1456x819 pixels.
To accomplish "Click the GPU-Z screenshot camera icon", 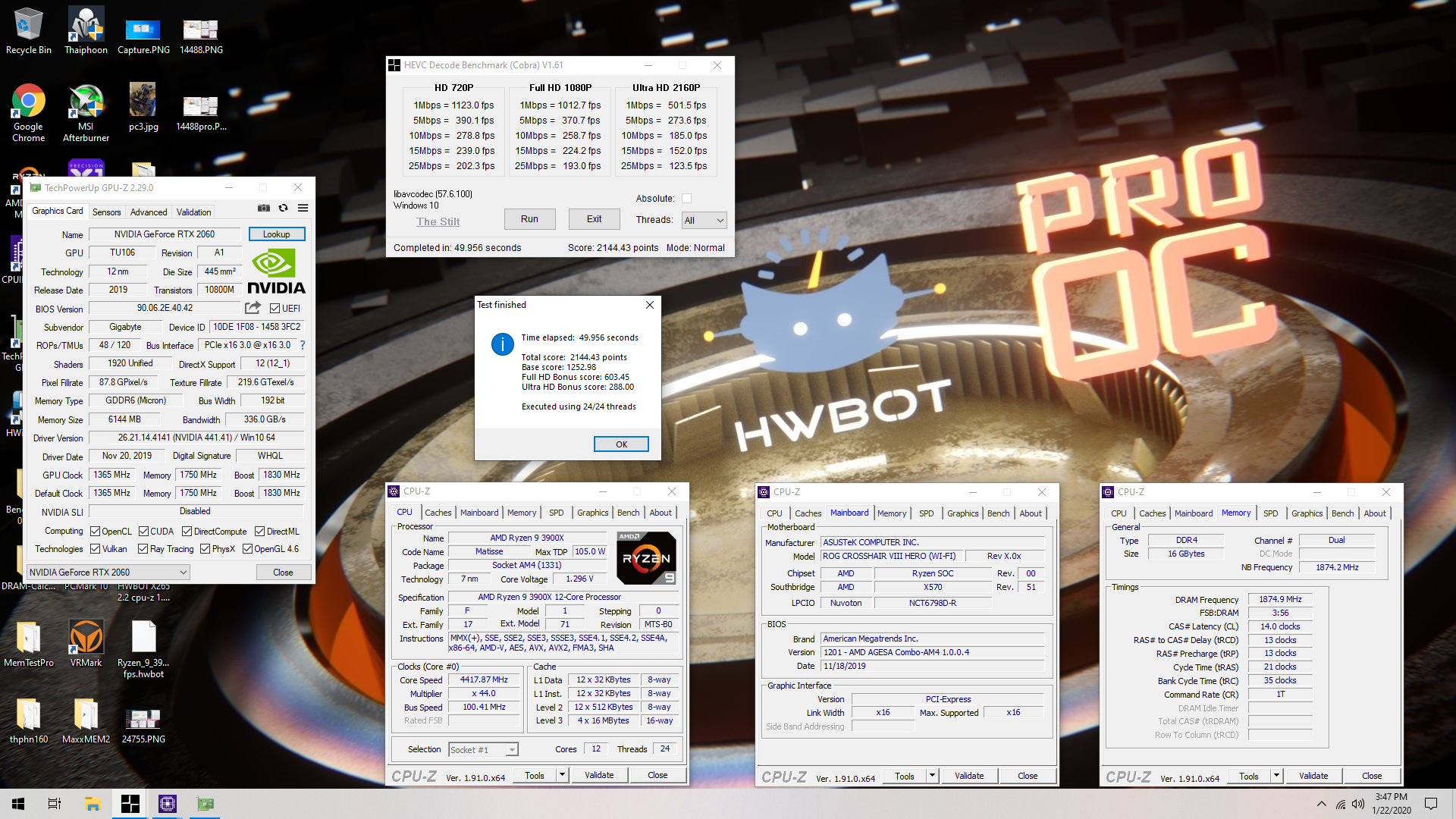I will 263,209.
